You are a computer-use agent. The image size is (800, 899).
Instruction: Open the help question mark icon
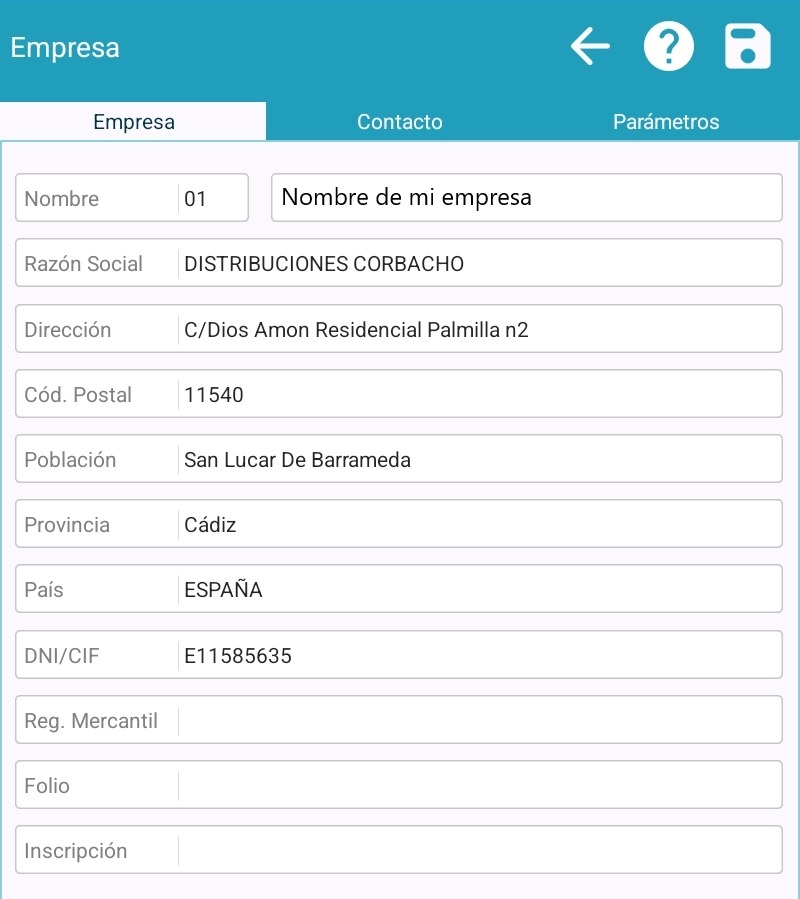point(668,47)
